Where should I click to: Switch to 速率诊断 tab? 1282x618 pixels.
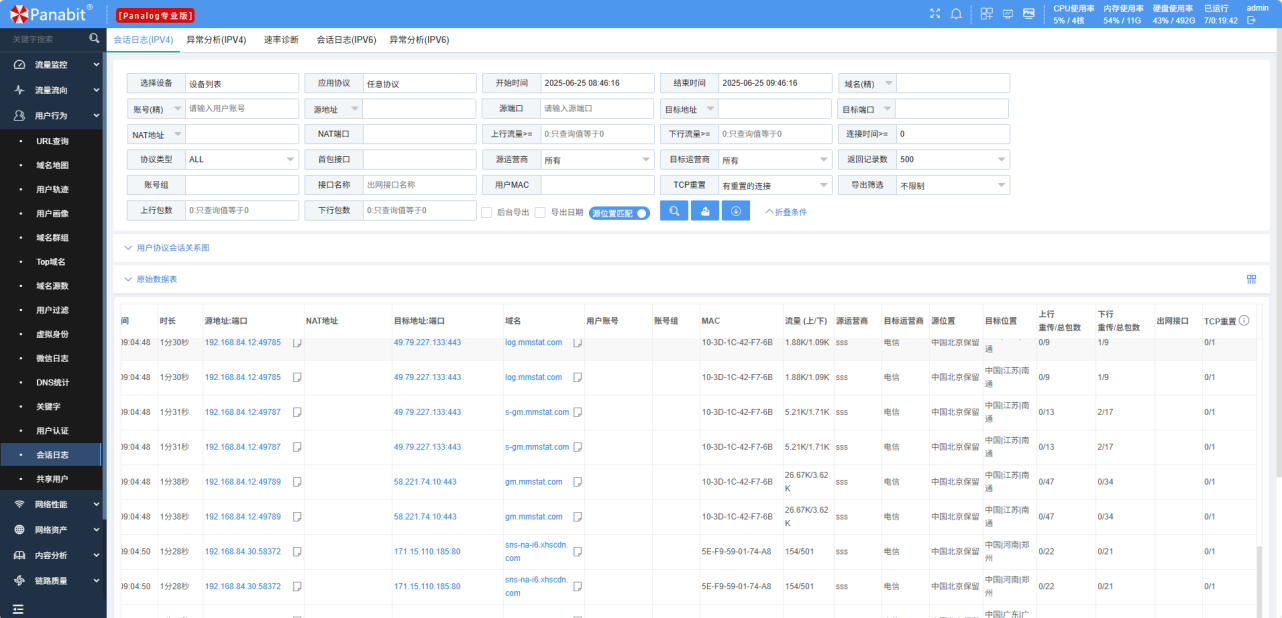tap(281, 40)
